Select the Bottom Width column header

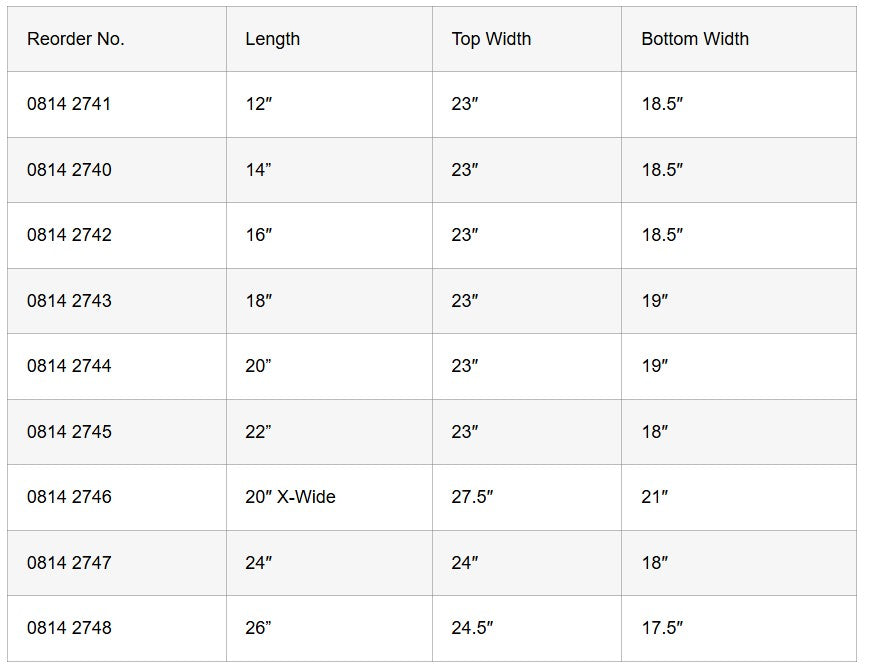pyautogui.click(x=695, y=39)
